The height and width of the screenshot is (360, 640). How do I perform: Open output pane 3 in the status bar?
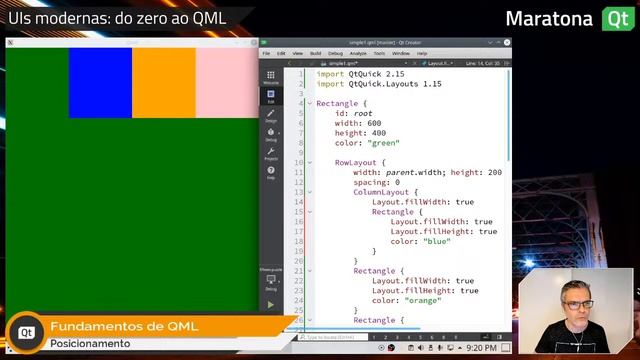click(x=397, y=338)
